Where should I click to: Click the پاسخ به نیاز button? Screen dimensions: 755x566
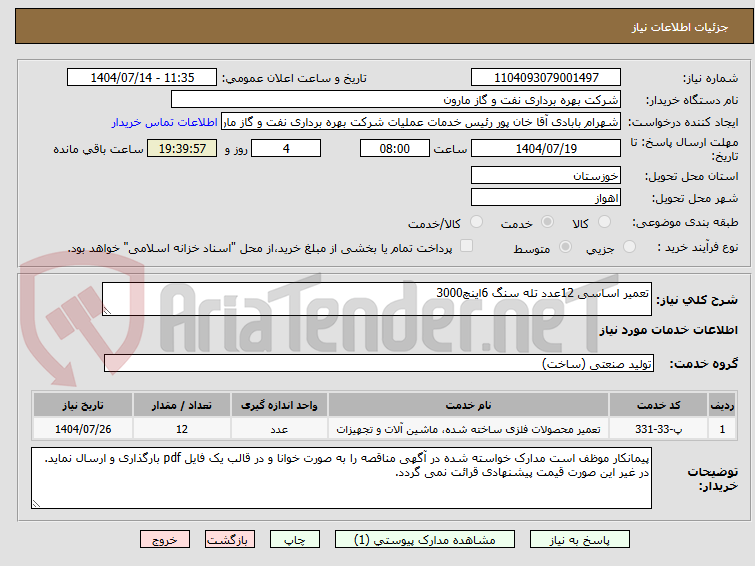pyautogui.click(x=580, y=540)
